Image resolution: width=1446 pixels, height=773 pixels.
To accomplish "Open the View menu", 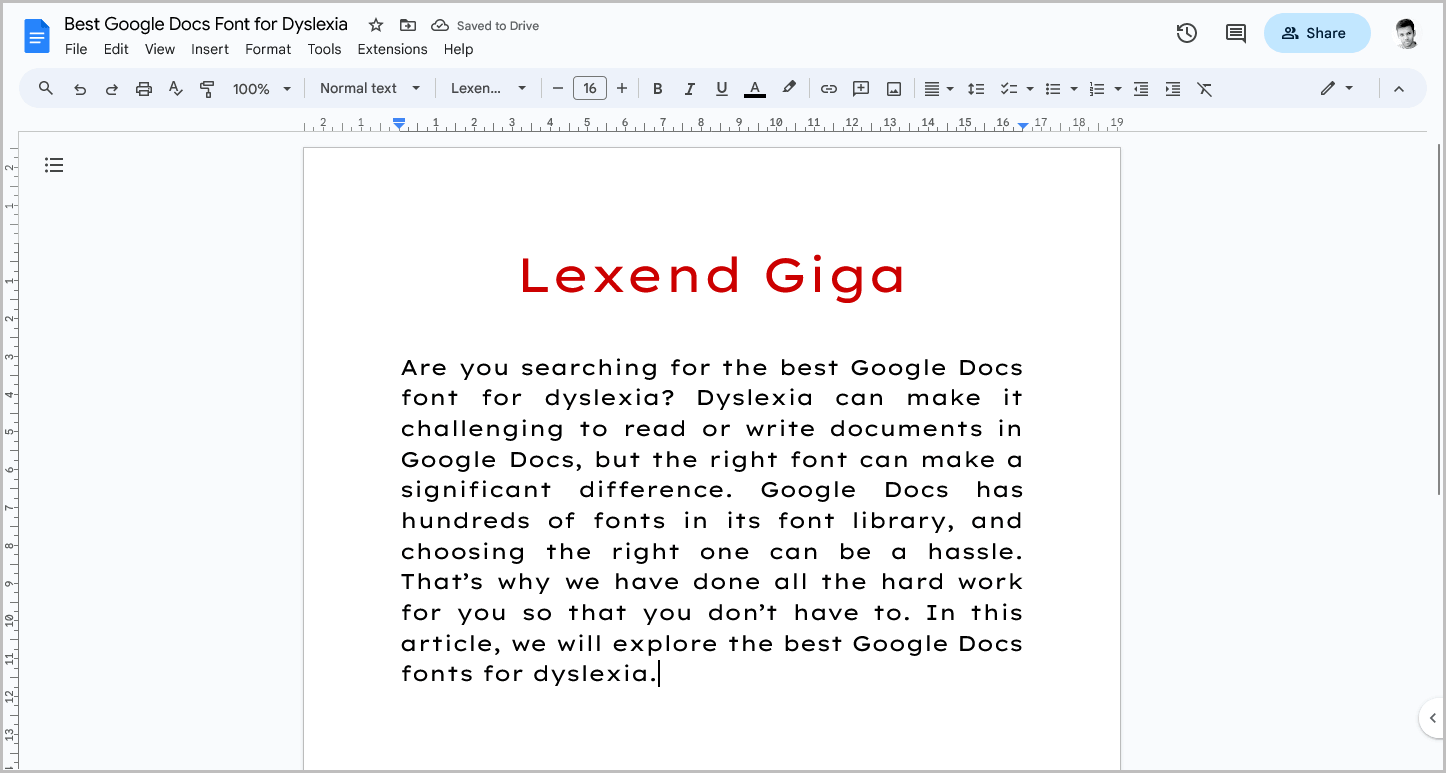I will (x=160, y=49).
